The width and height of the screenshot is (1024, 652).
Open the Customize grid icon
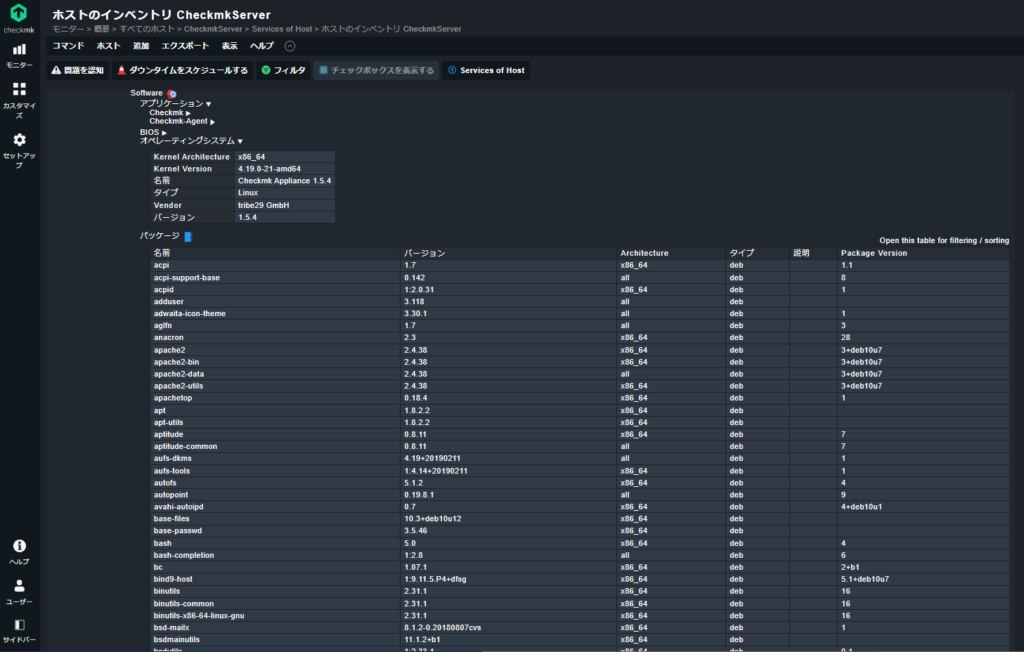[x=19, y=89]
